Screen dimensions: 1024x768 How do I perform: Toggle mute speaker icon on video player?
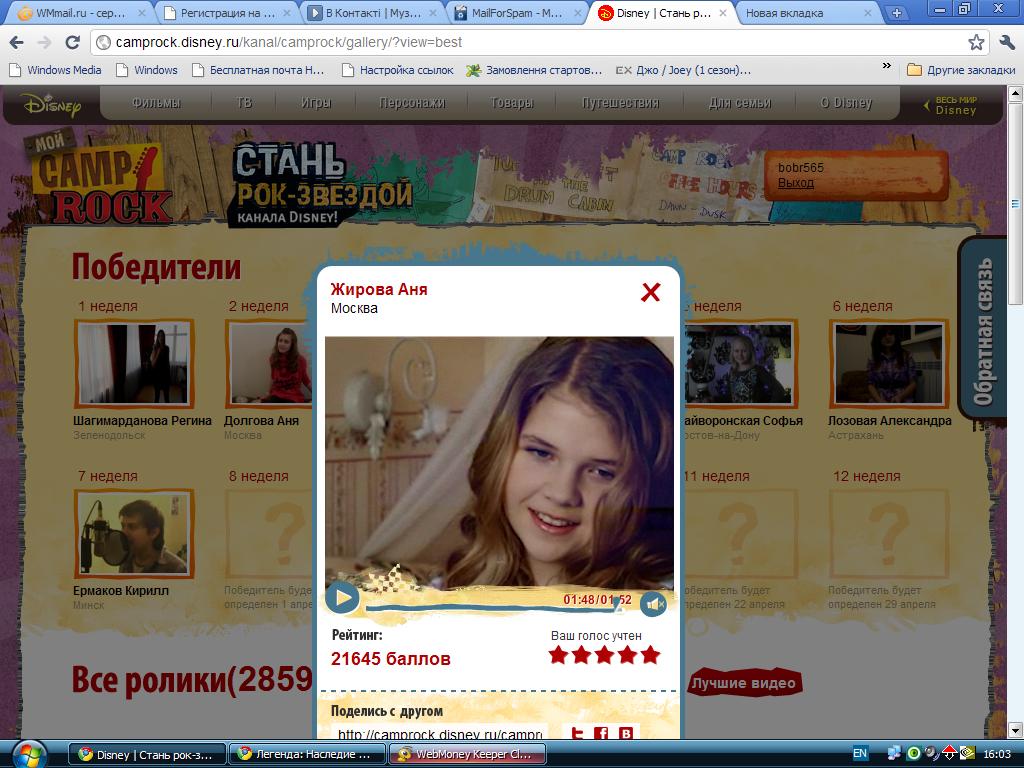point(653,605)
